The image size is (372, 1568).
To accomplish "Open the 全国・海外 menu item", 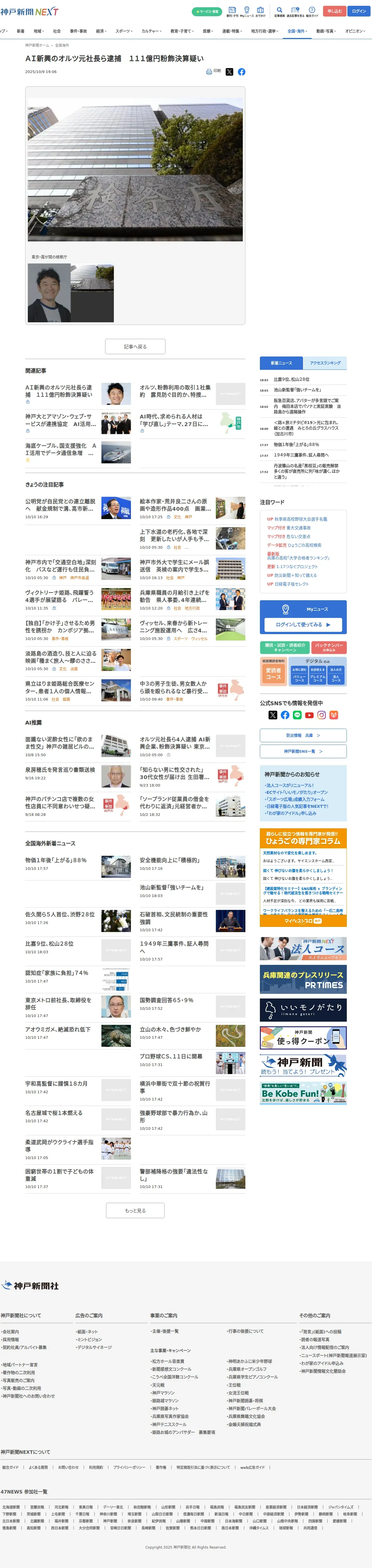I will point(297,31).
